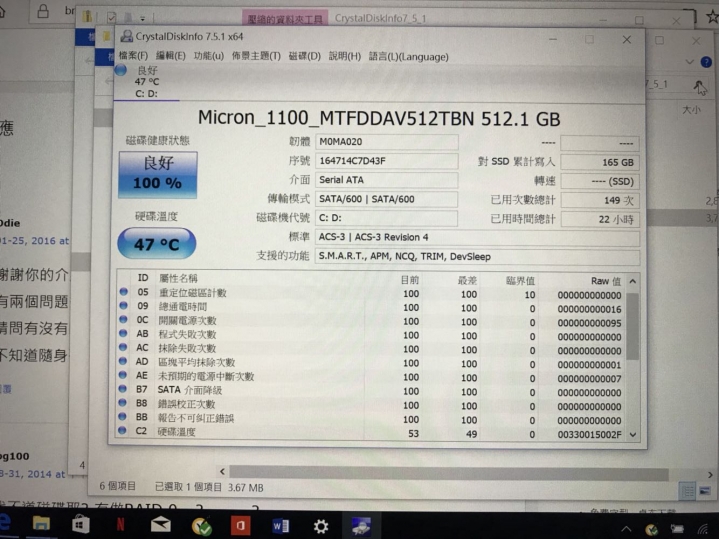Open the Mail app taskbar icon
The height and width of the screenshot is (539, 720).
click(161, 525)
